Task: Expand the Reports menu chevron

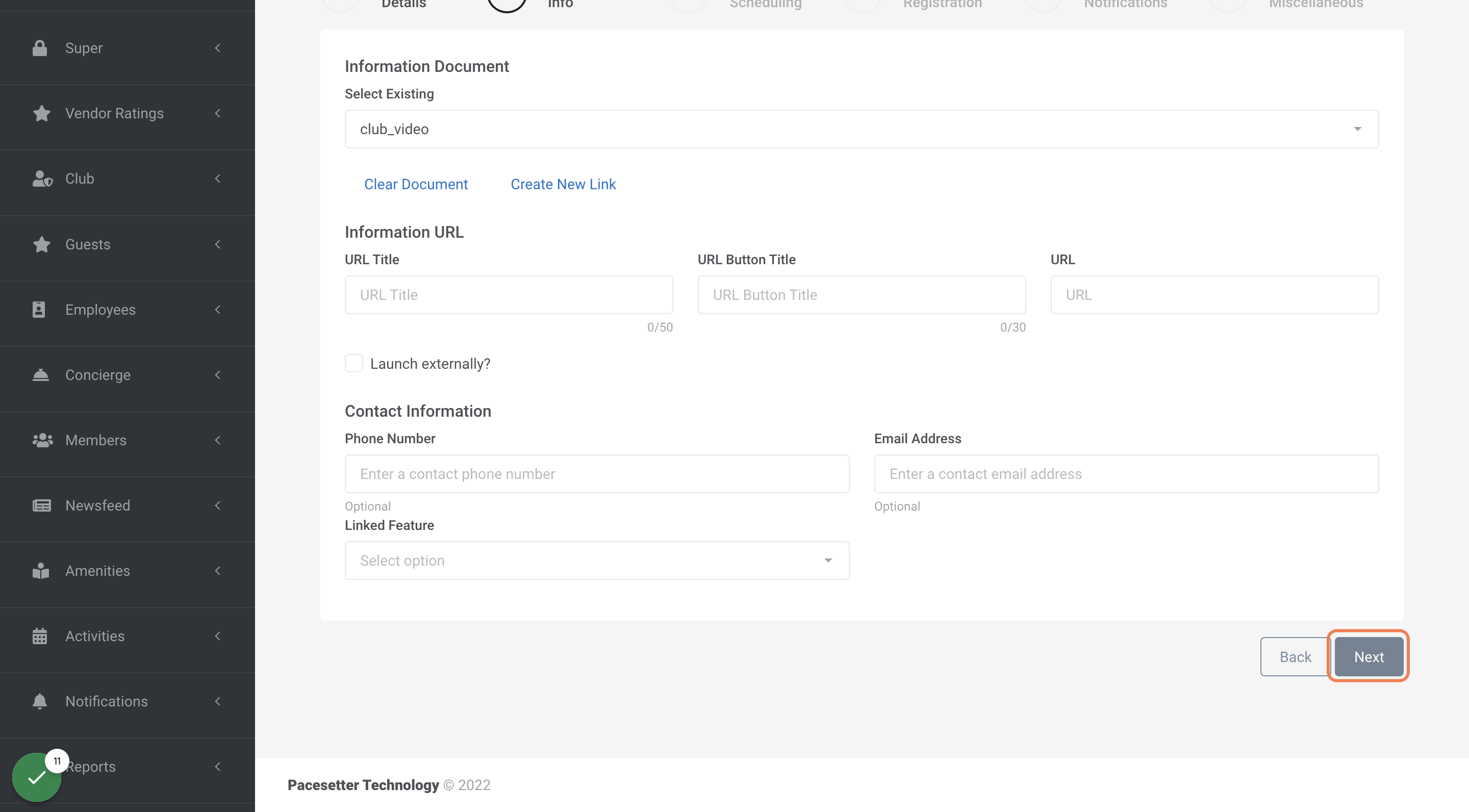Action: [217, 767]
